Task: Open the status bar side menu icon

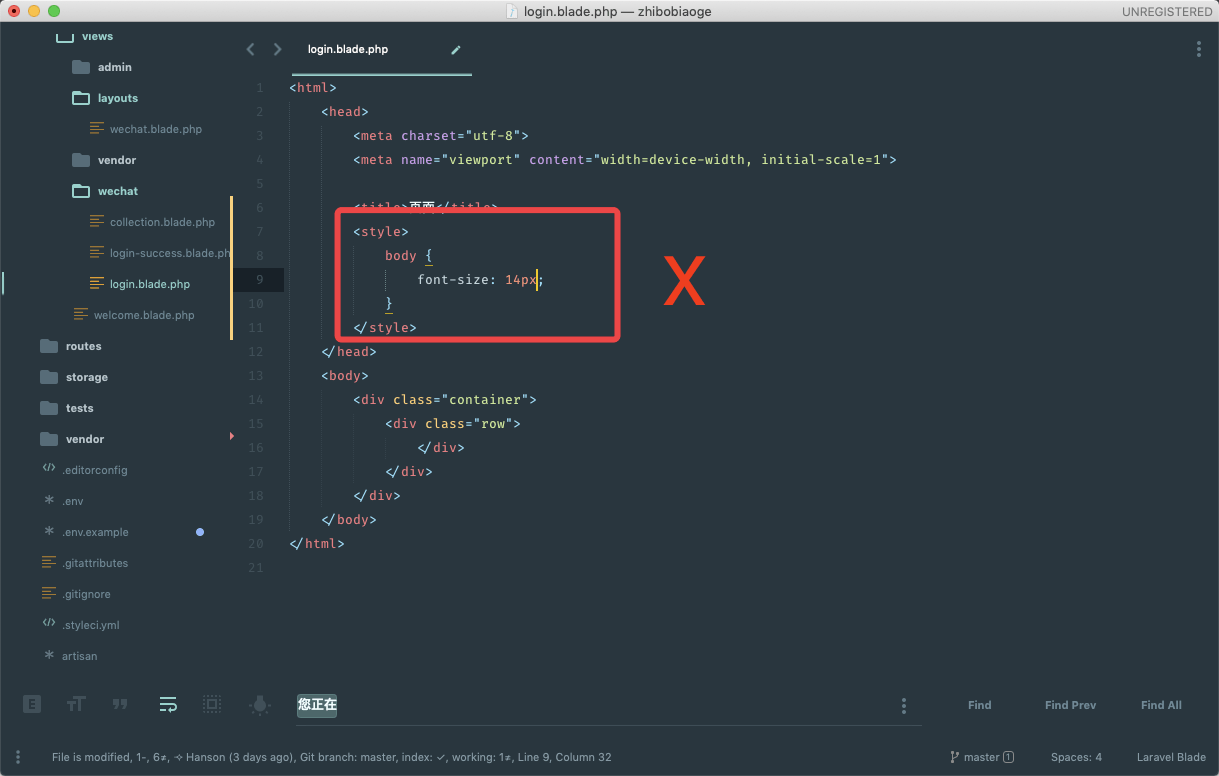Action: click(x=18, y=757)
